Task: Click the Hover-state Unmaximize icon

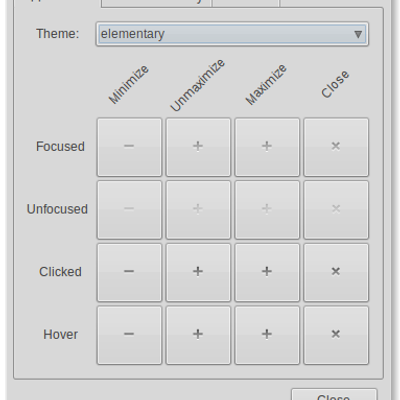Action: [x=198, y=335]
